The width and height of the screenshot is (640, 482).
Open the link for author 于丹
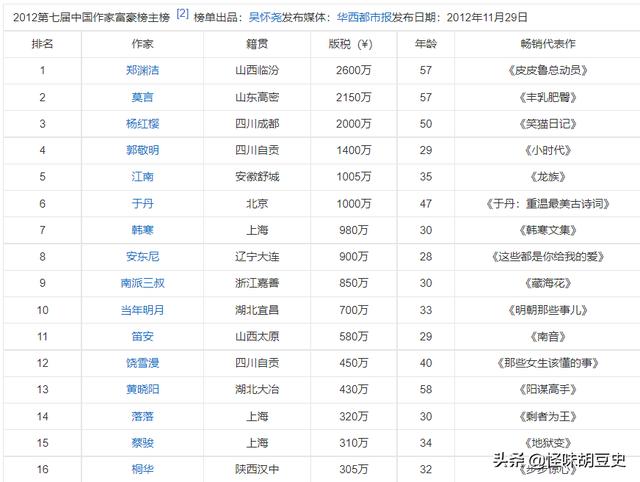(142, 203)
